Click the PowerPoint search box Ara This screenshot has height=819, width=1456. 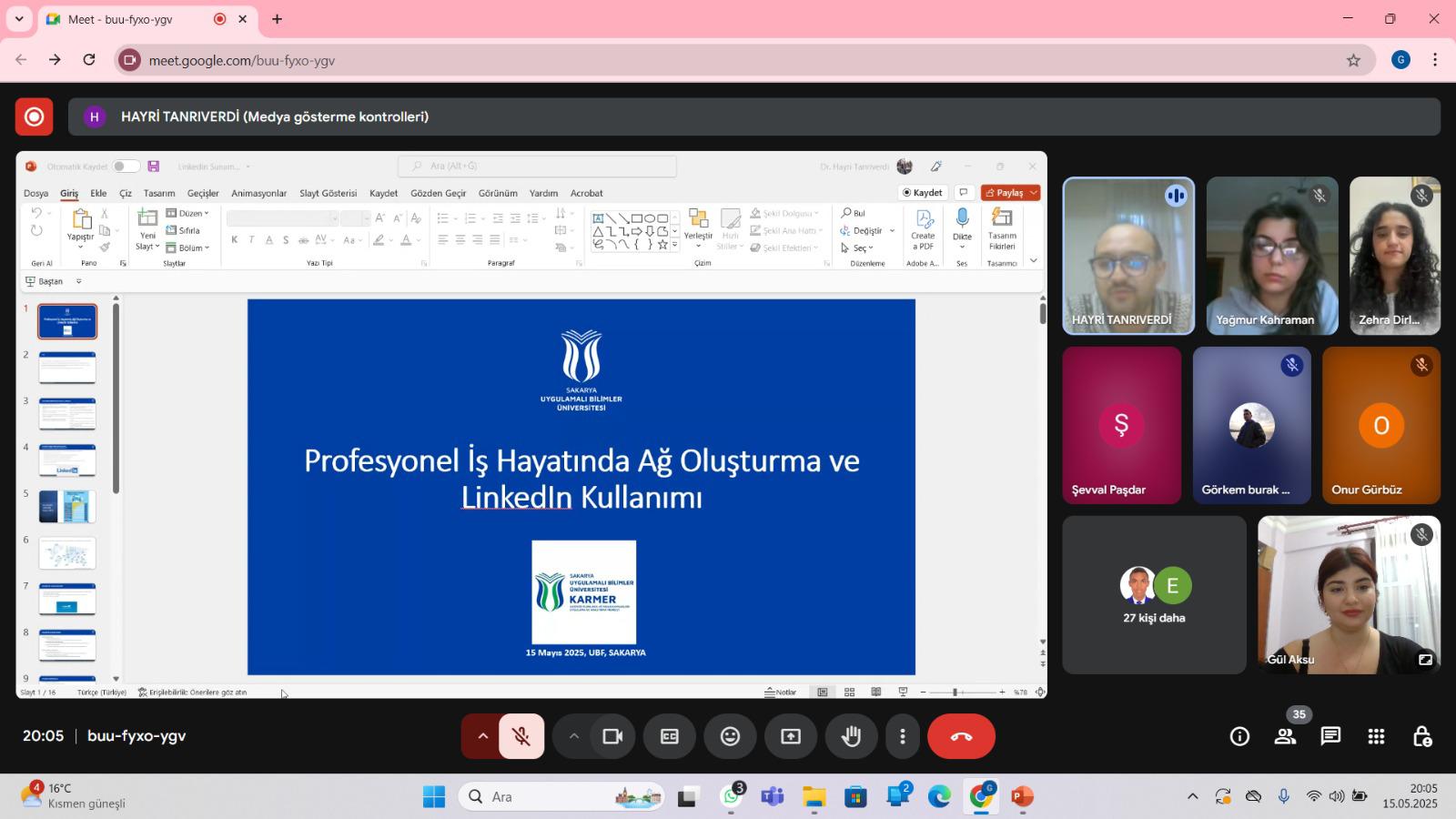point(537,167)
